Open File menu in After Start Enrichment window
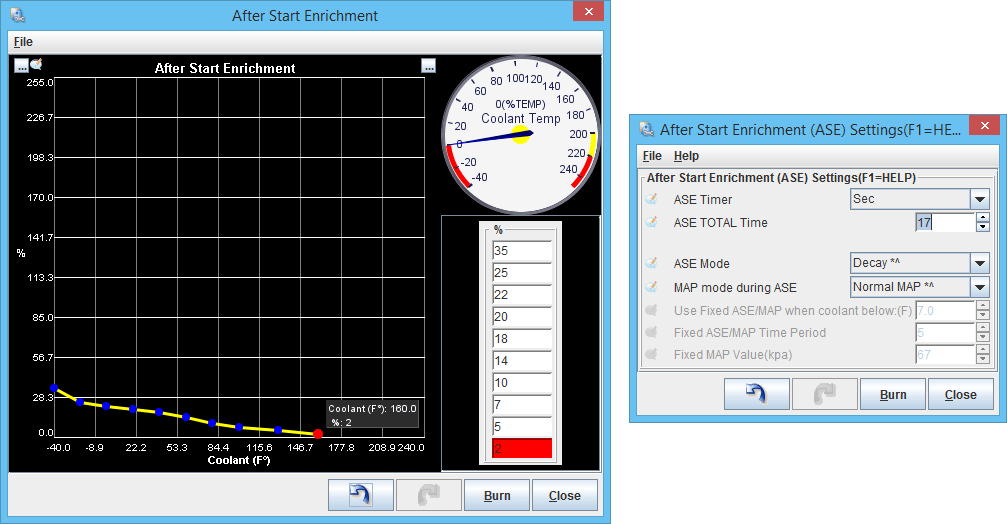1007x524 pixels. tap(23, 42)
